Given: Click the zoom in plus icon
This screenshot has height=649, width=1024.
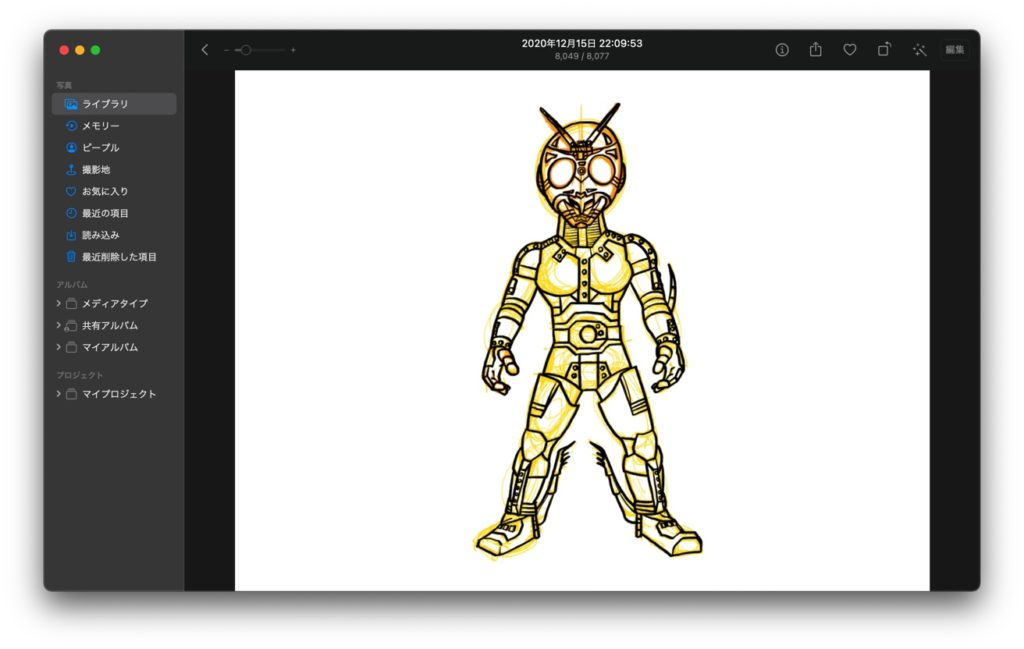Looking at the screenshot, I should coord(293,50).
